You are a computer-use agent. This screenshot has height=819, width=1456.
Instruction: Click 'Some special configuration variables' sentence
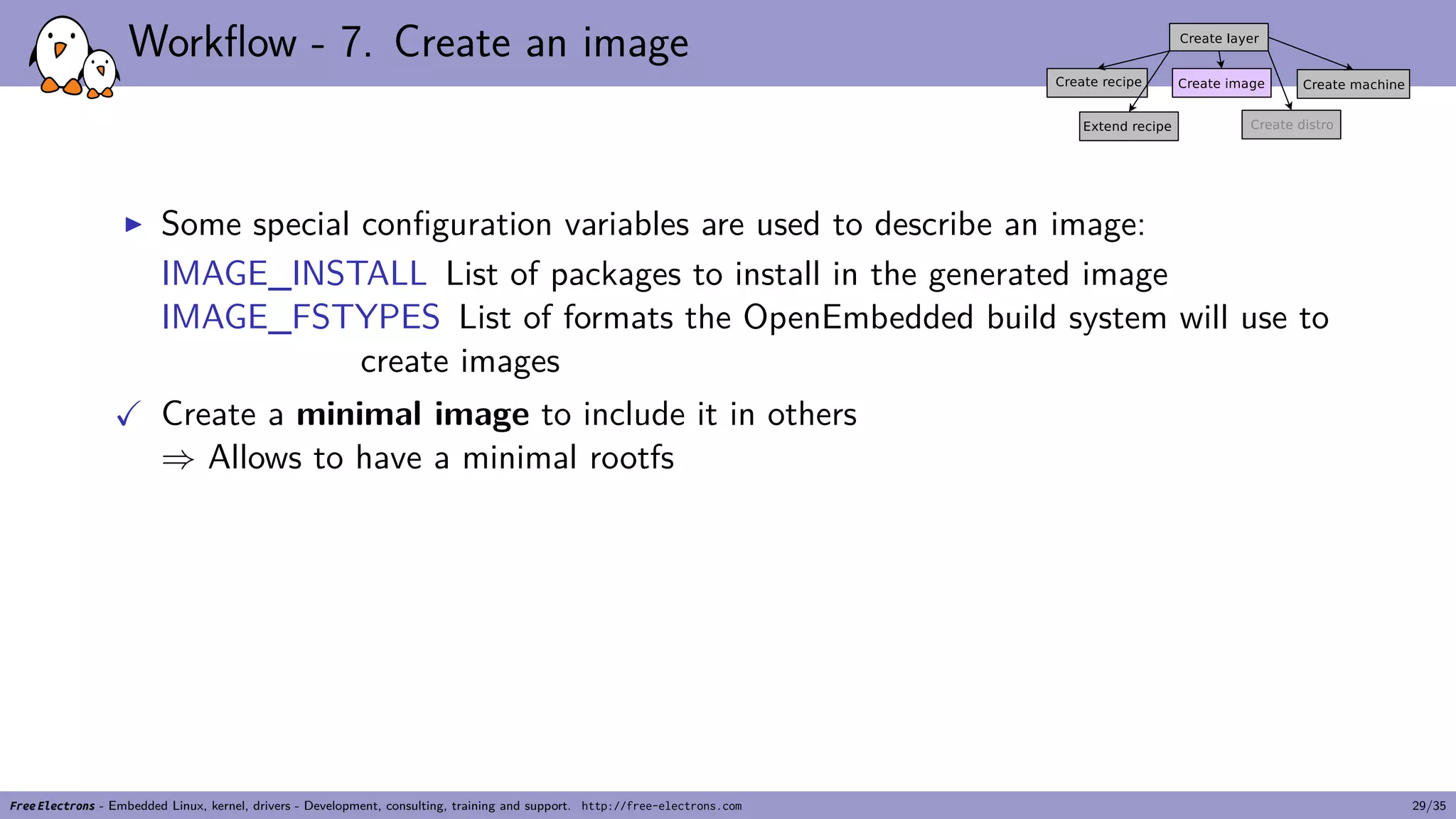click(x=653, y=225)
